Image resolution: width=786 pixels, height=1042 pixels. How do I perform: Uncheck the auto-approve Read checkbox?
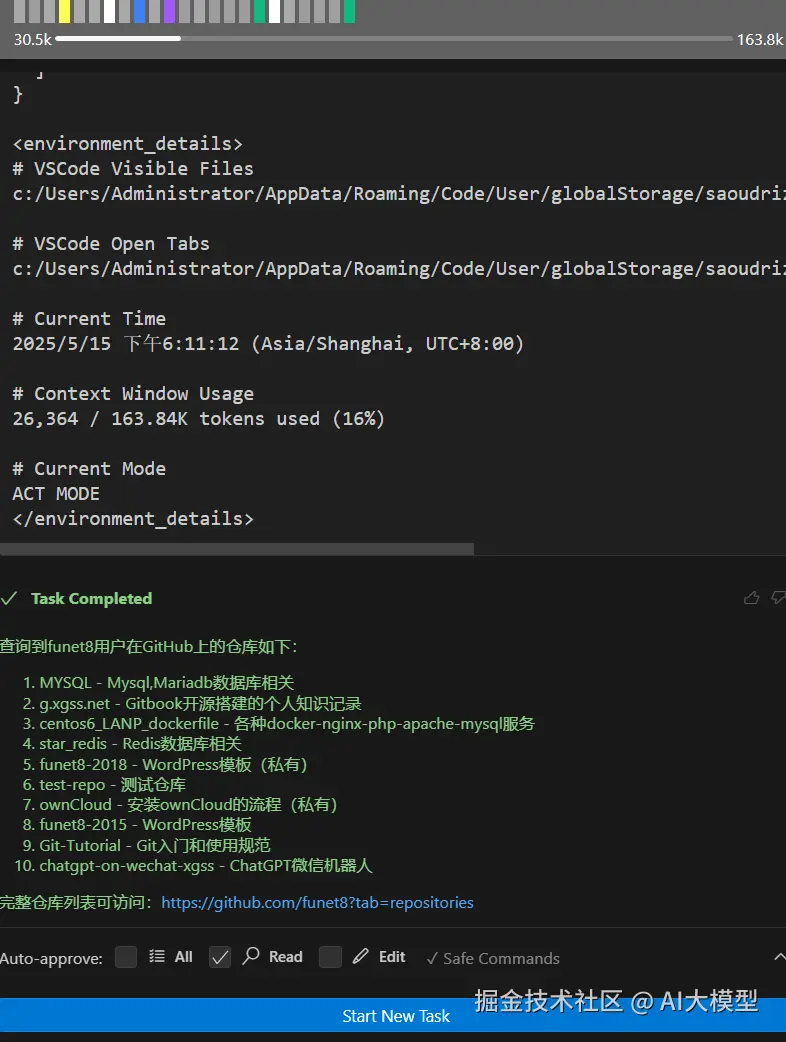coord(220,957)
